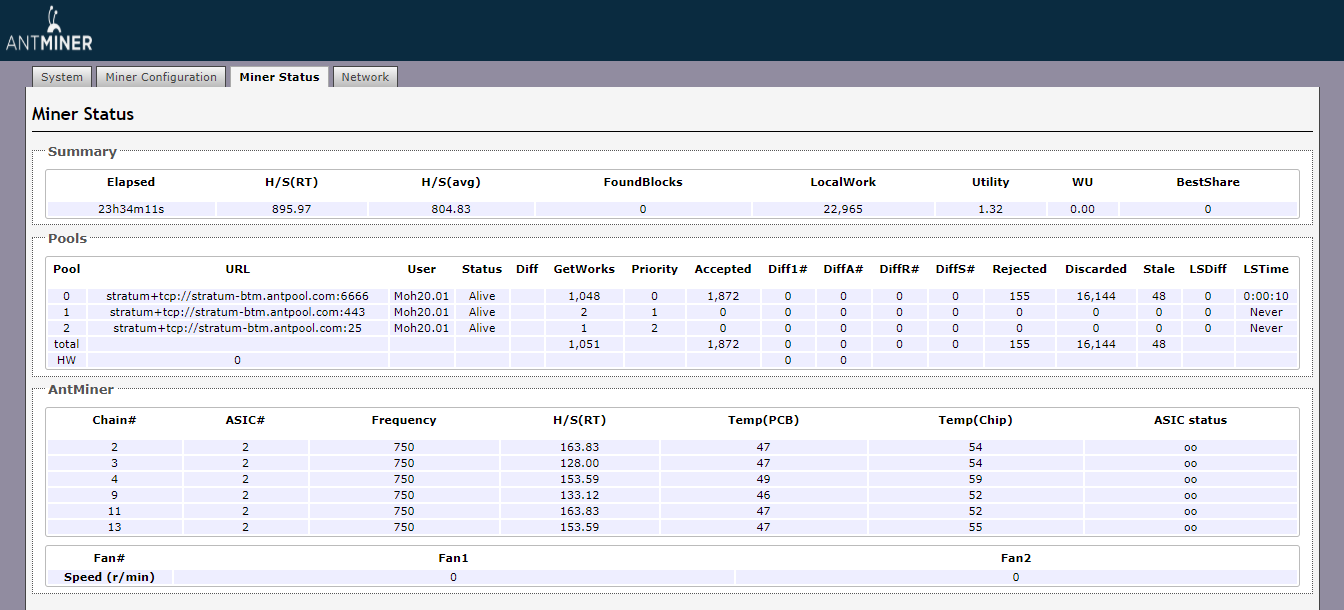The width and height of the screenshot is (1344, 610).
Task: Click the HW row label
Action: click(x=66, y=360)
